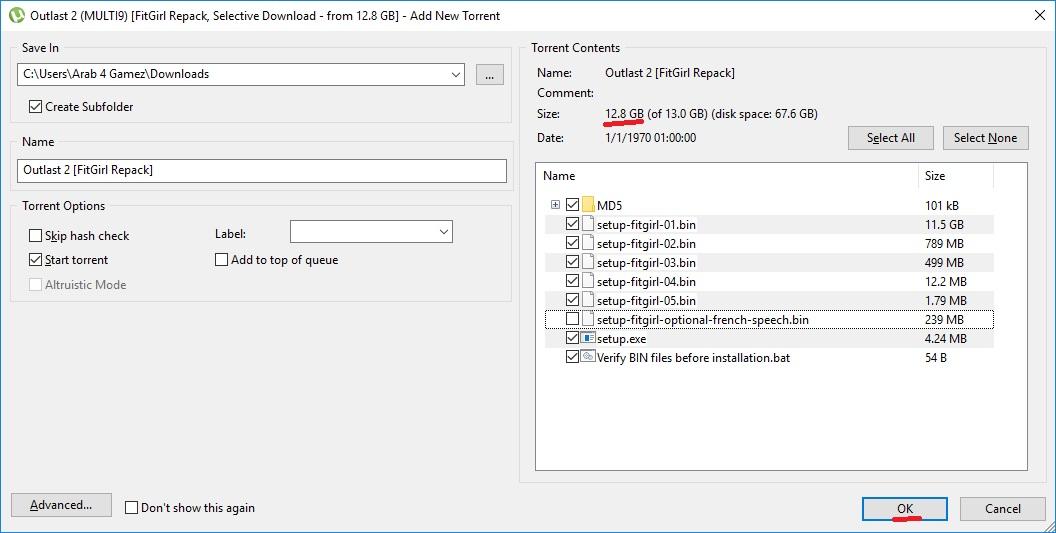Uncheck the MD5 folder checkbox
The width and height of the screenshot is (1056, 533).
coord(572,204)
